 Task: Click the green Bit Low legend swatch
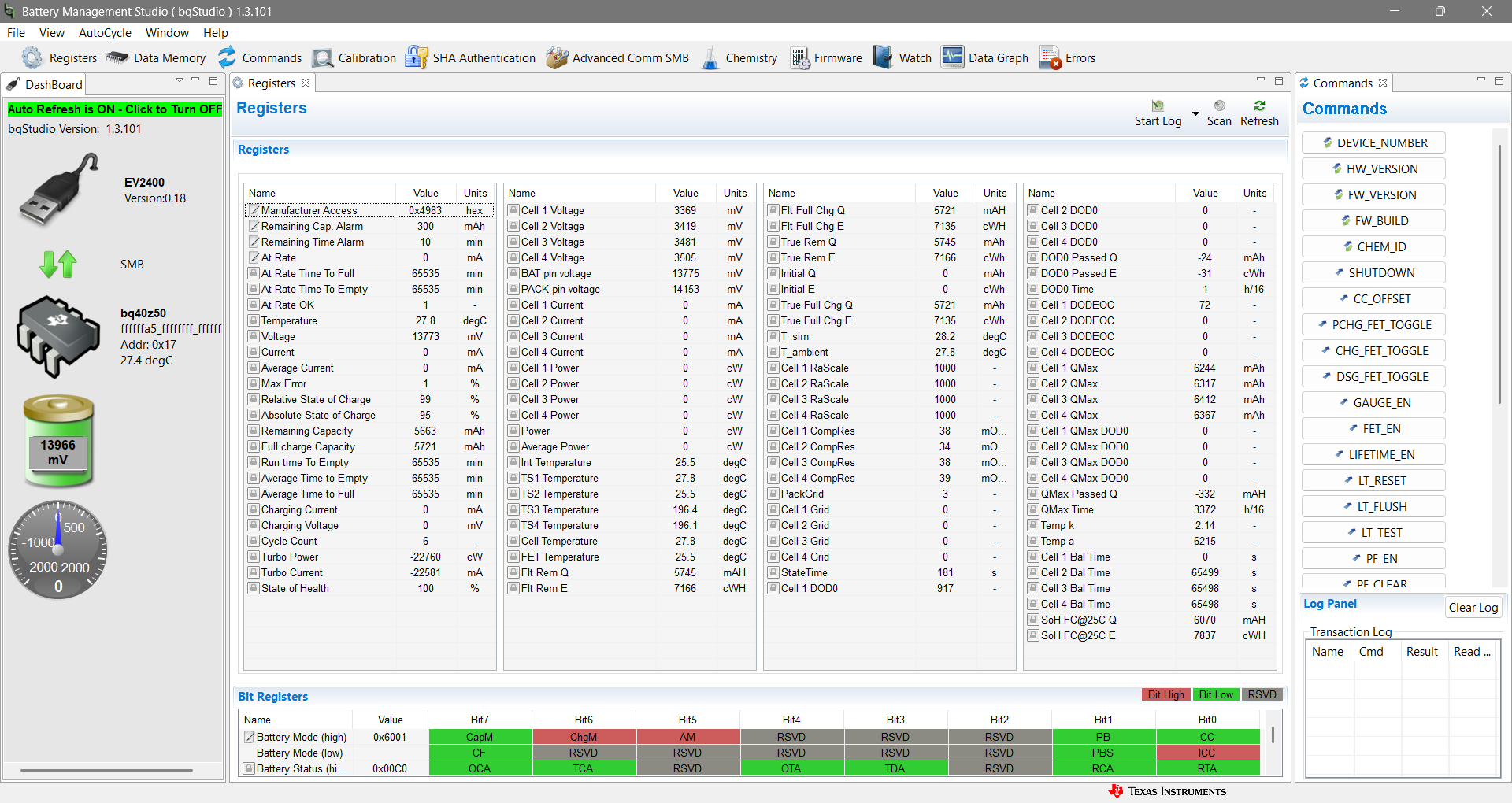pyautogui.click(x=1216, y=694)
